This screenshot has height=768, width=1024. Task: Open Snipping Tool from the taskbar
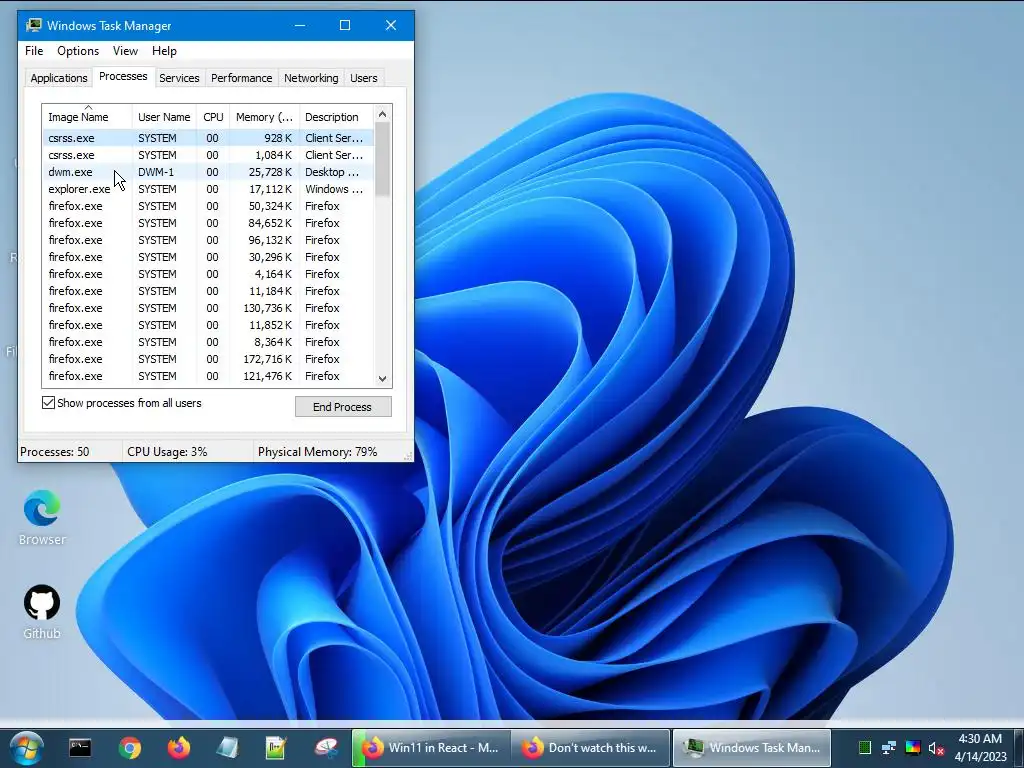pyautogui.click(x=325, y=748)
